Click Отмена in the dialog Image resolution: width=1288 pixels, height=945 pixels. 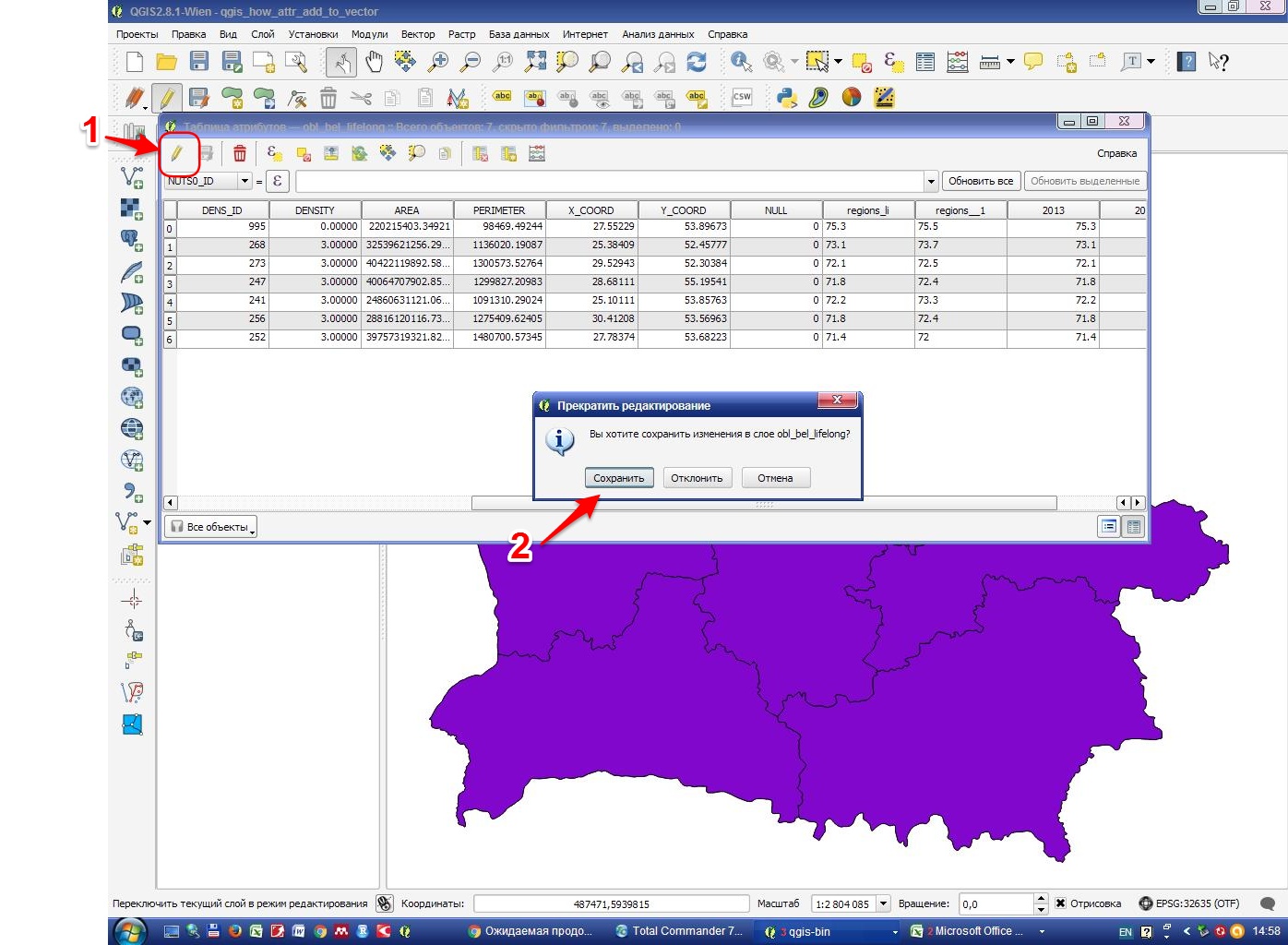pyautogui.click(x=775, y=478)
